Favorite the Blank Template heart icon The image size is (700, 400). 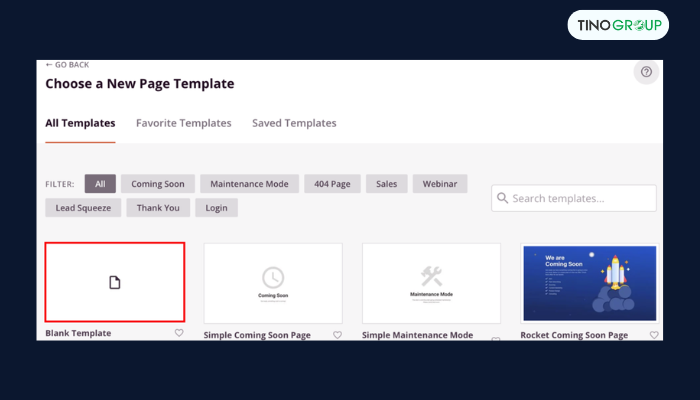179,333
